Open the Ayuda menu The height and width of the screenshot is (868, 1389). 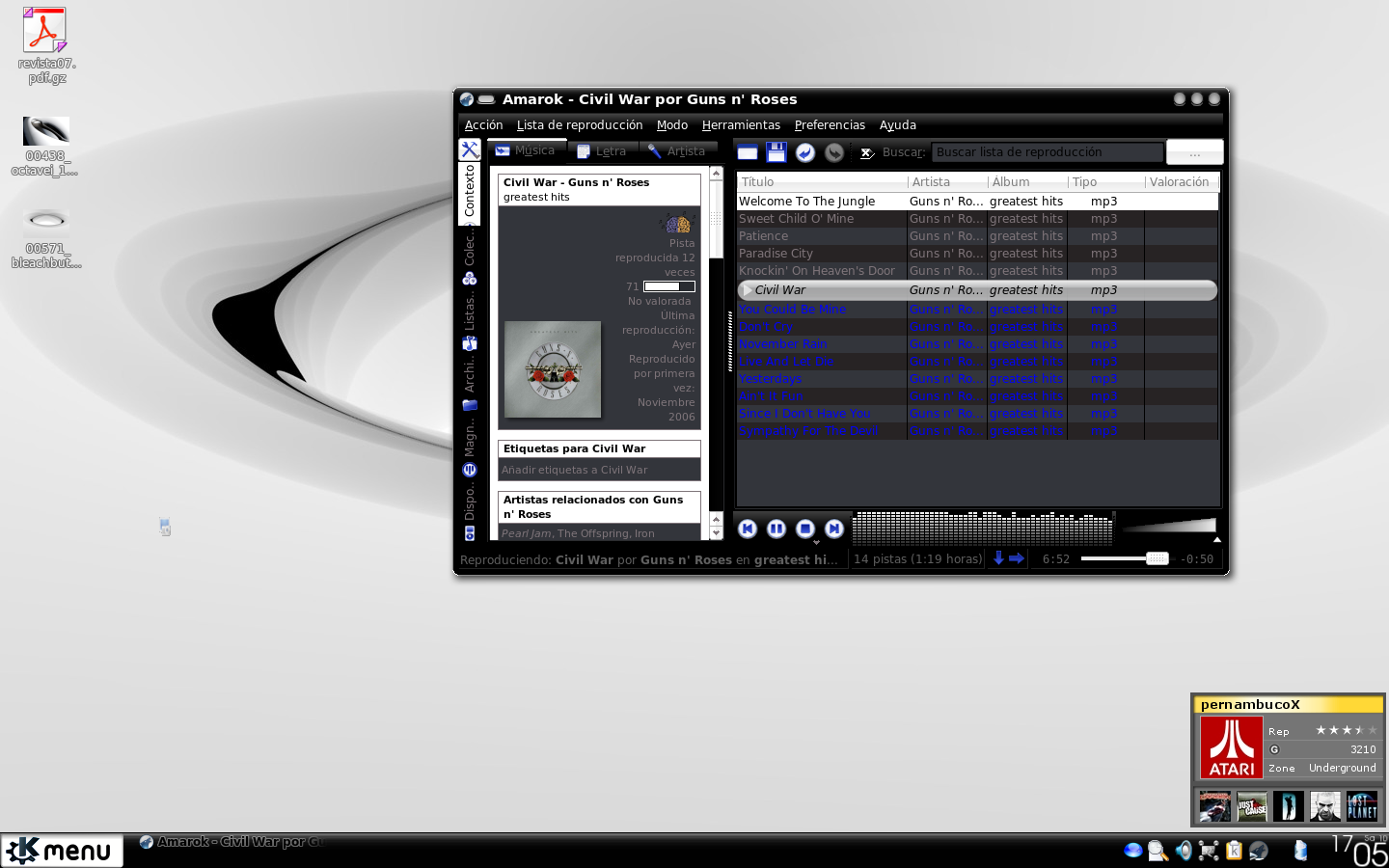898,125
